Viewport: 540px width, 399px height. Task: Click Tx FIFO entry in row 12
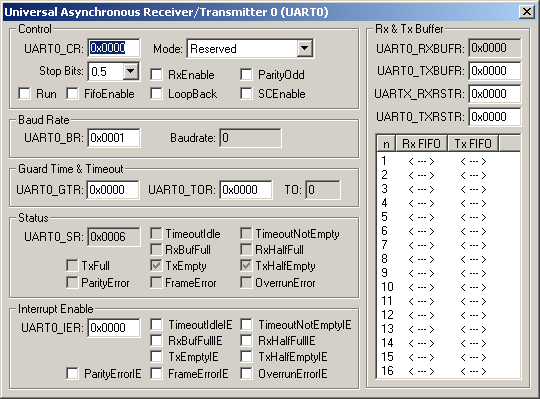(473, 315)
